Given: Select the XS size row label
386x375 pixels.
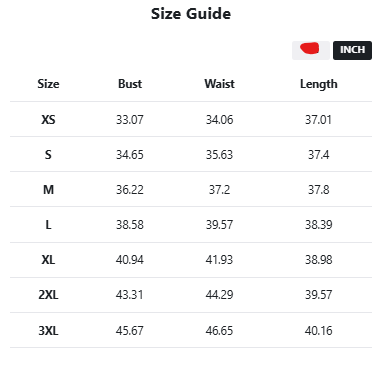Looking at the screenshot, I should (48, 120).
